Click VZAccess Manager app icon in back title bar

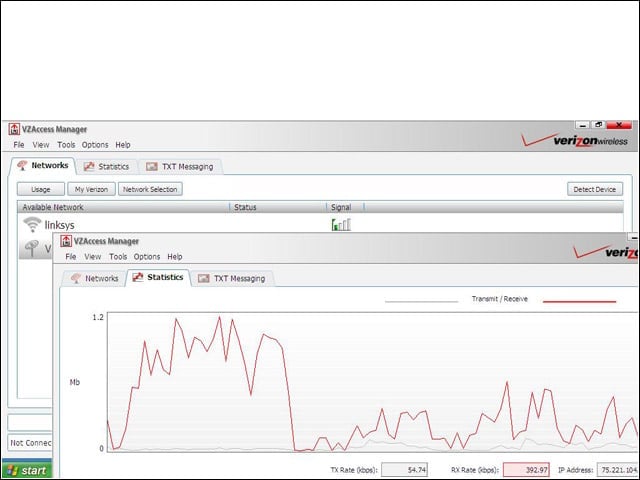tap(14, 129)
